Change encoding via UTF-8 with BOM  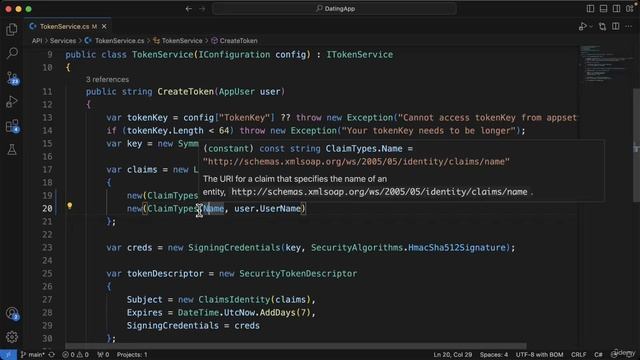[539, 355]
